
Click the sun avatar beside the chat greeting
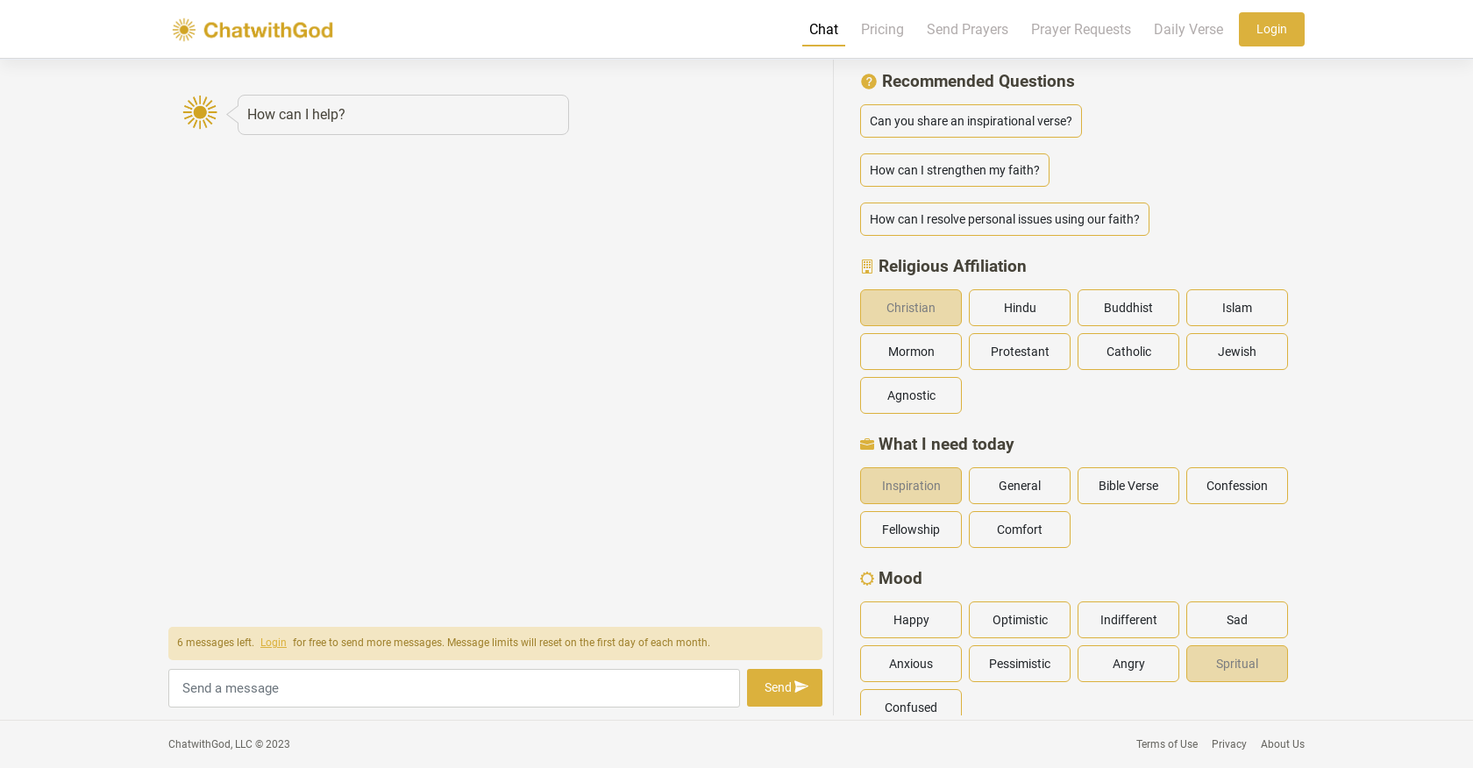point(200,112)
